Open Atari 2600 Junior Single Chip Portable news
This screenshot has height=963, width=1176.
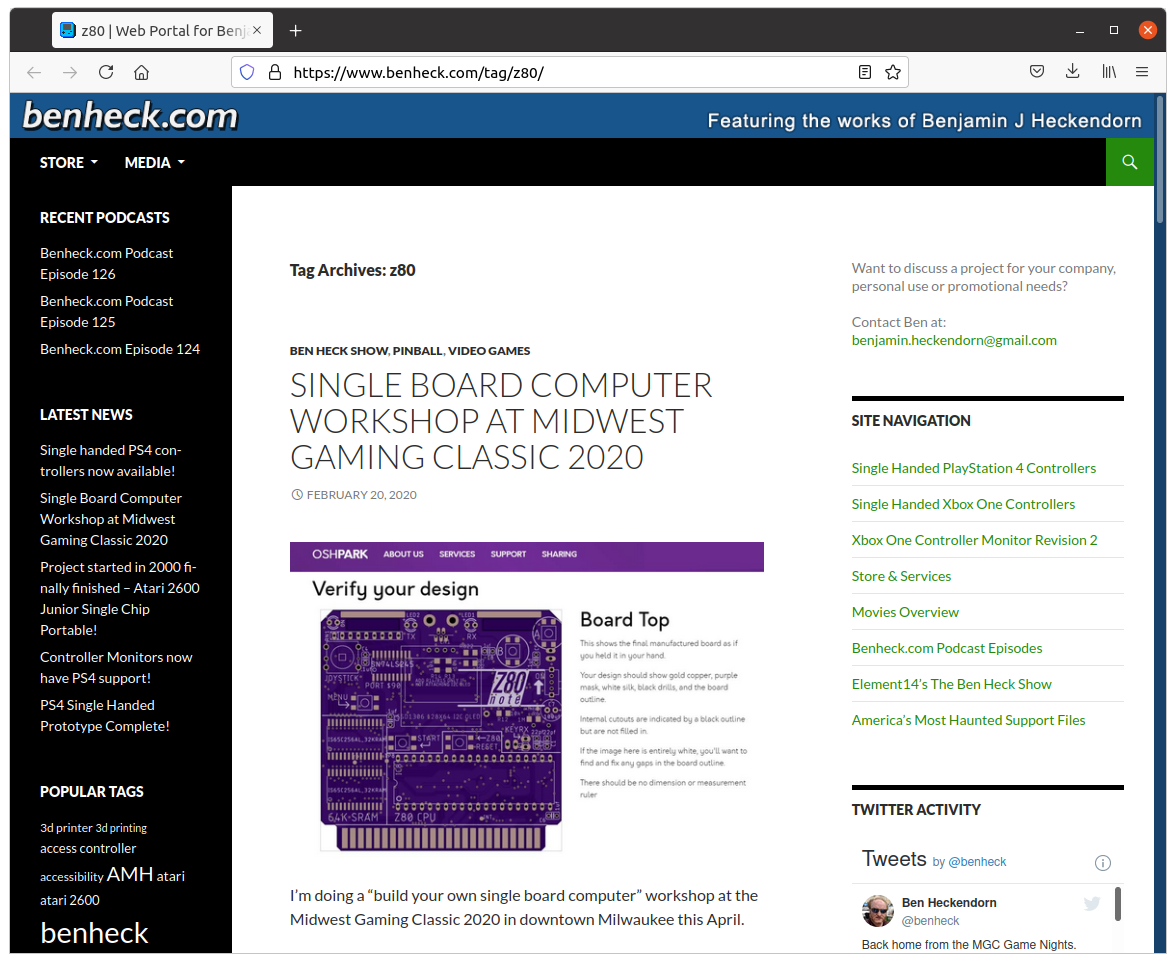click(x=119, y=598)
